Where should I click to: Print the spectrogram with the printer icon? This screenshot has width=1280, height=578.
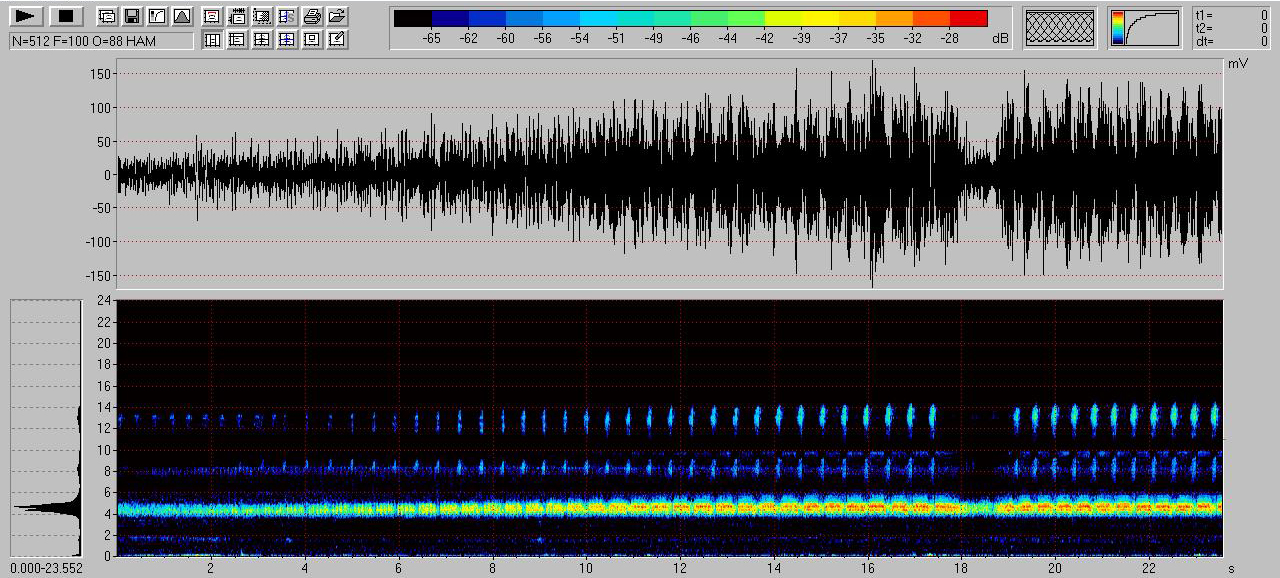point(312,16)
